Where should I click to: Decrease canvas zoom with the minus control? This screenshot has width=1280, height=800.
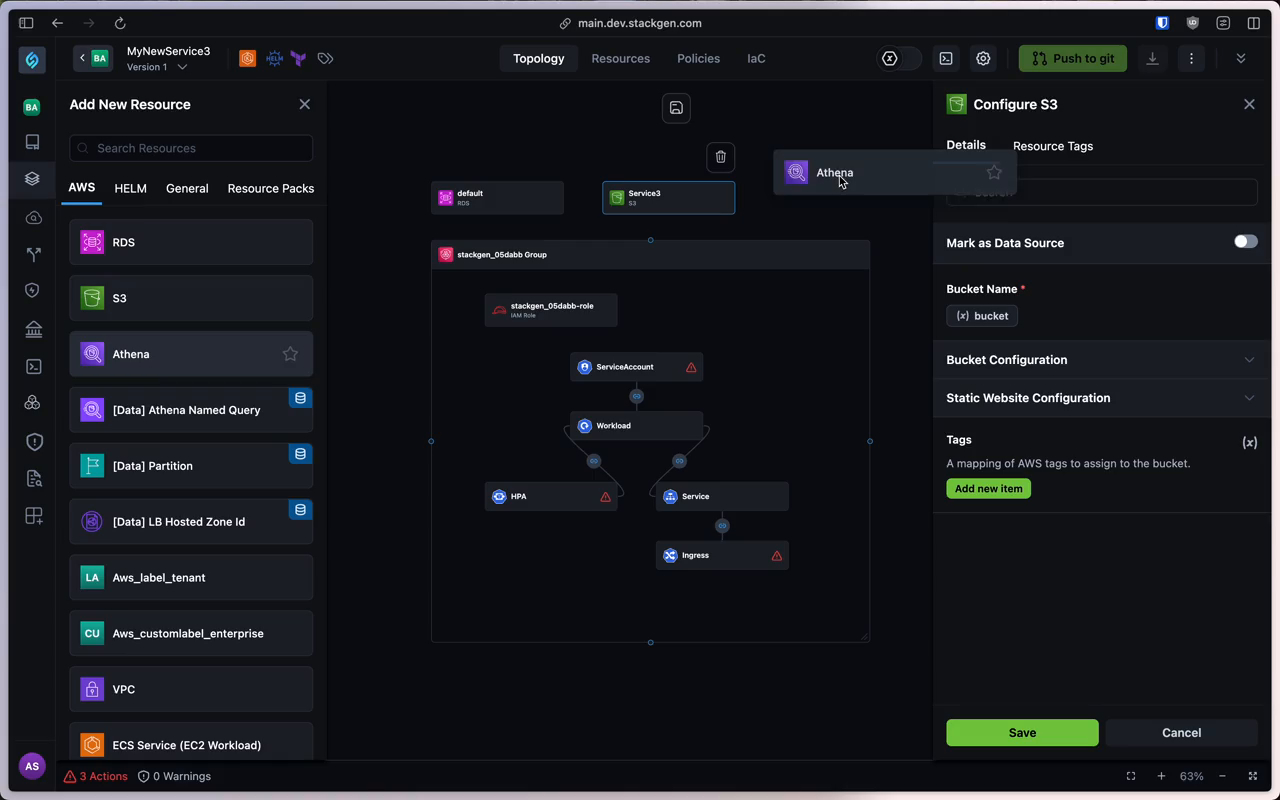click(x=1222, y=776)
